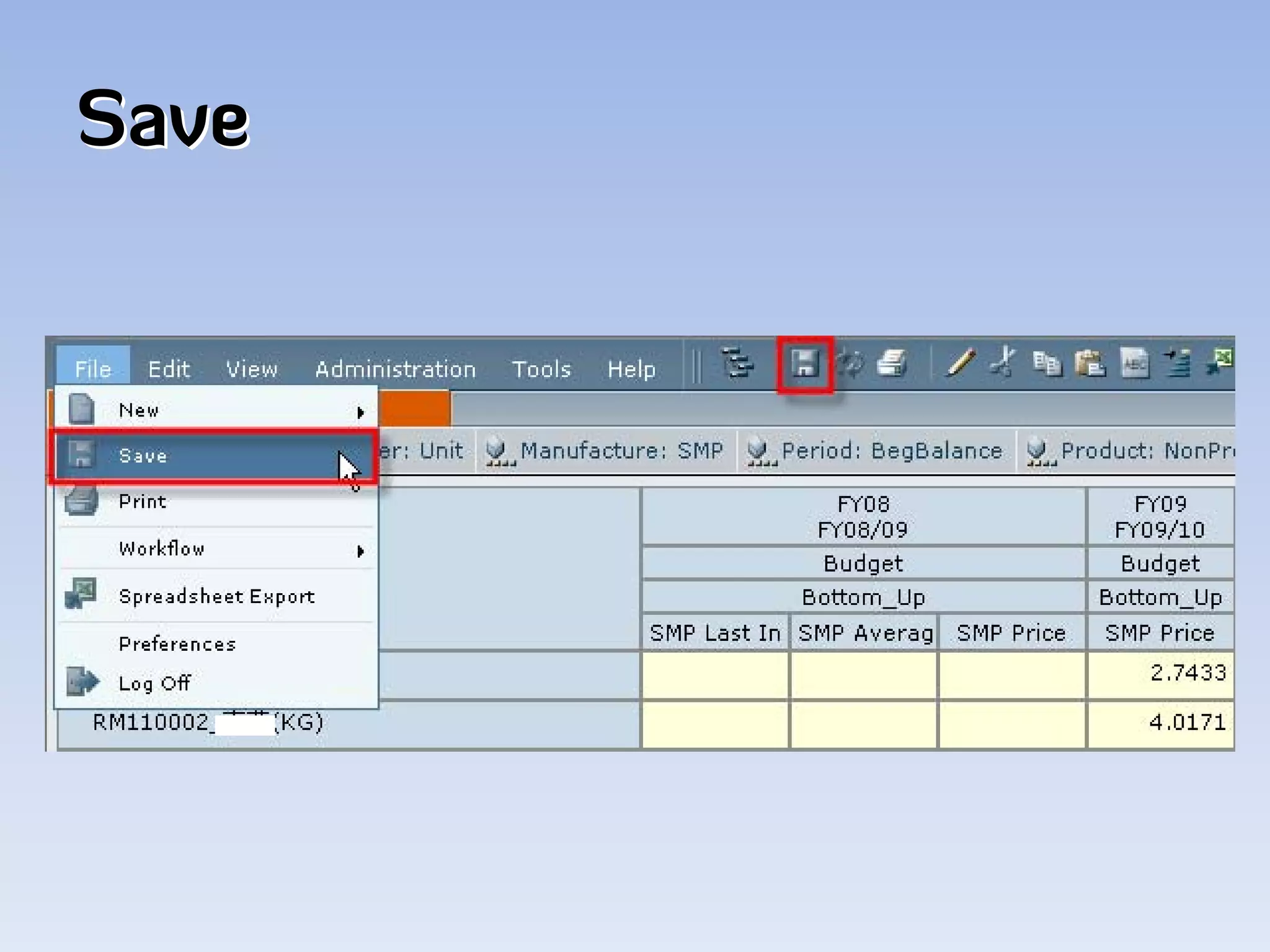Click the scissors Cut icon
Viewport: 1270px width, 952px height.
[x=1003, y=363]
